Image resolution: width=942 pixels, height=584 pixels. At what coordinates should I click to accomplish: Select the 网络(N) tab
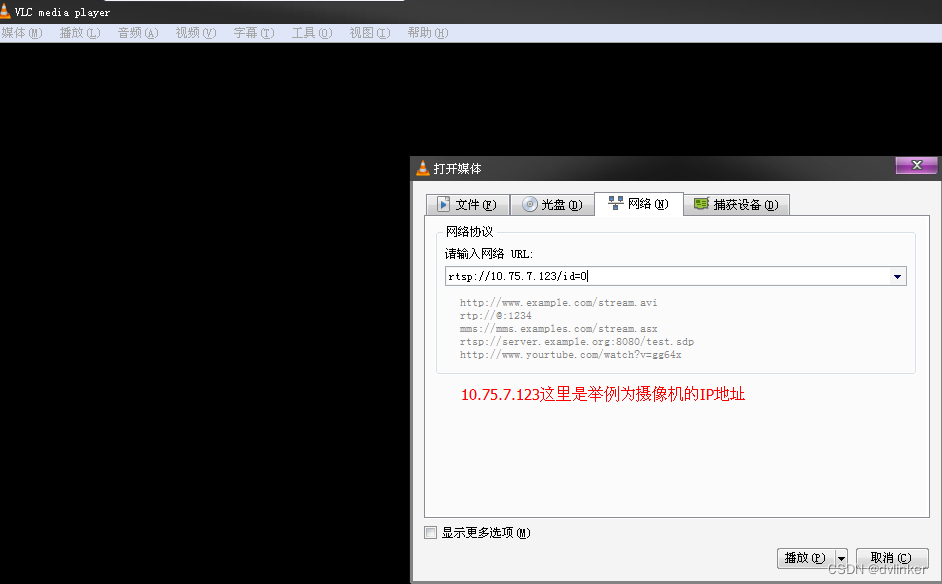click(639, 204)
